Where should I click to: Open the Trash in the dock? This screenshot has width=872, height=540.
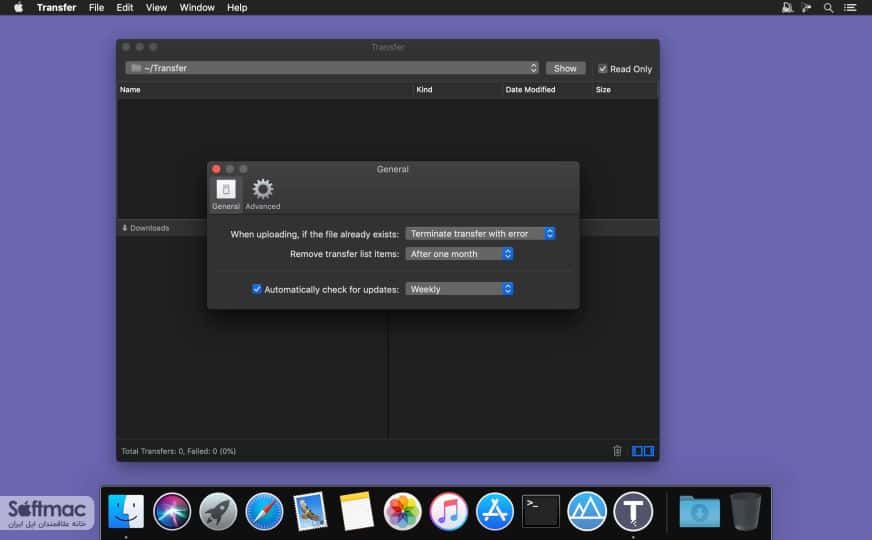746,511
